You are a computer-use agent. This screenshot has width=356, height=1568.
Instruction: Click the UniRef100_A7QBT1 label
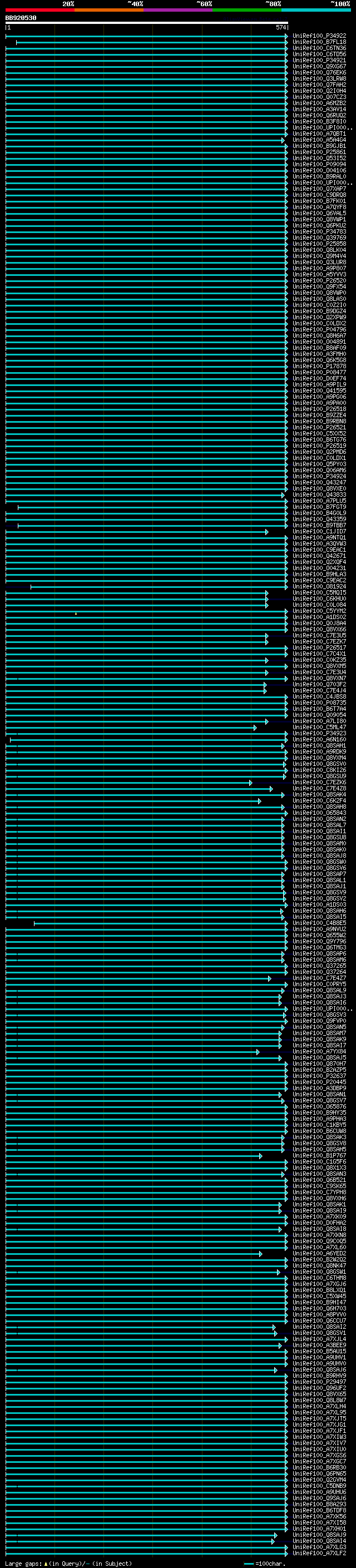click(x=319, y=135)
